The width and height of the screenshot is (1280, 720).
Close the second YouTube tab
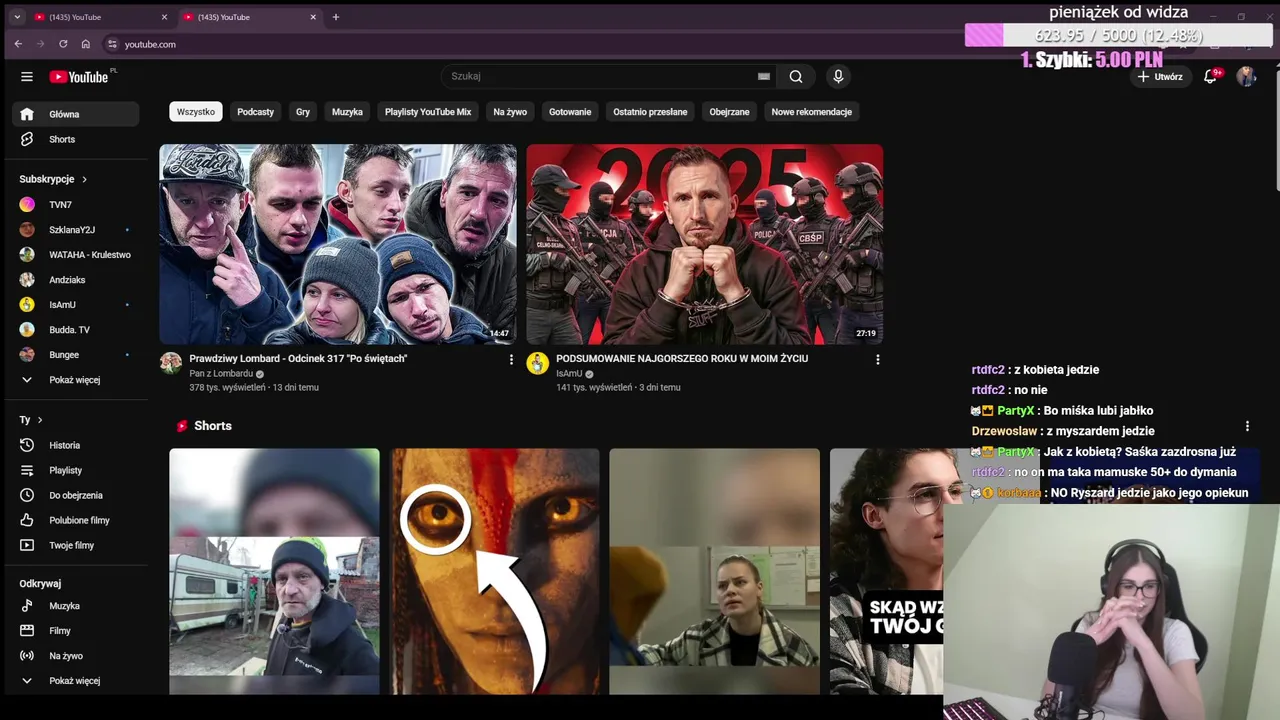pyautogui.click(x=313, y=17)
